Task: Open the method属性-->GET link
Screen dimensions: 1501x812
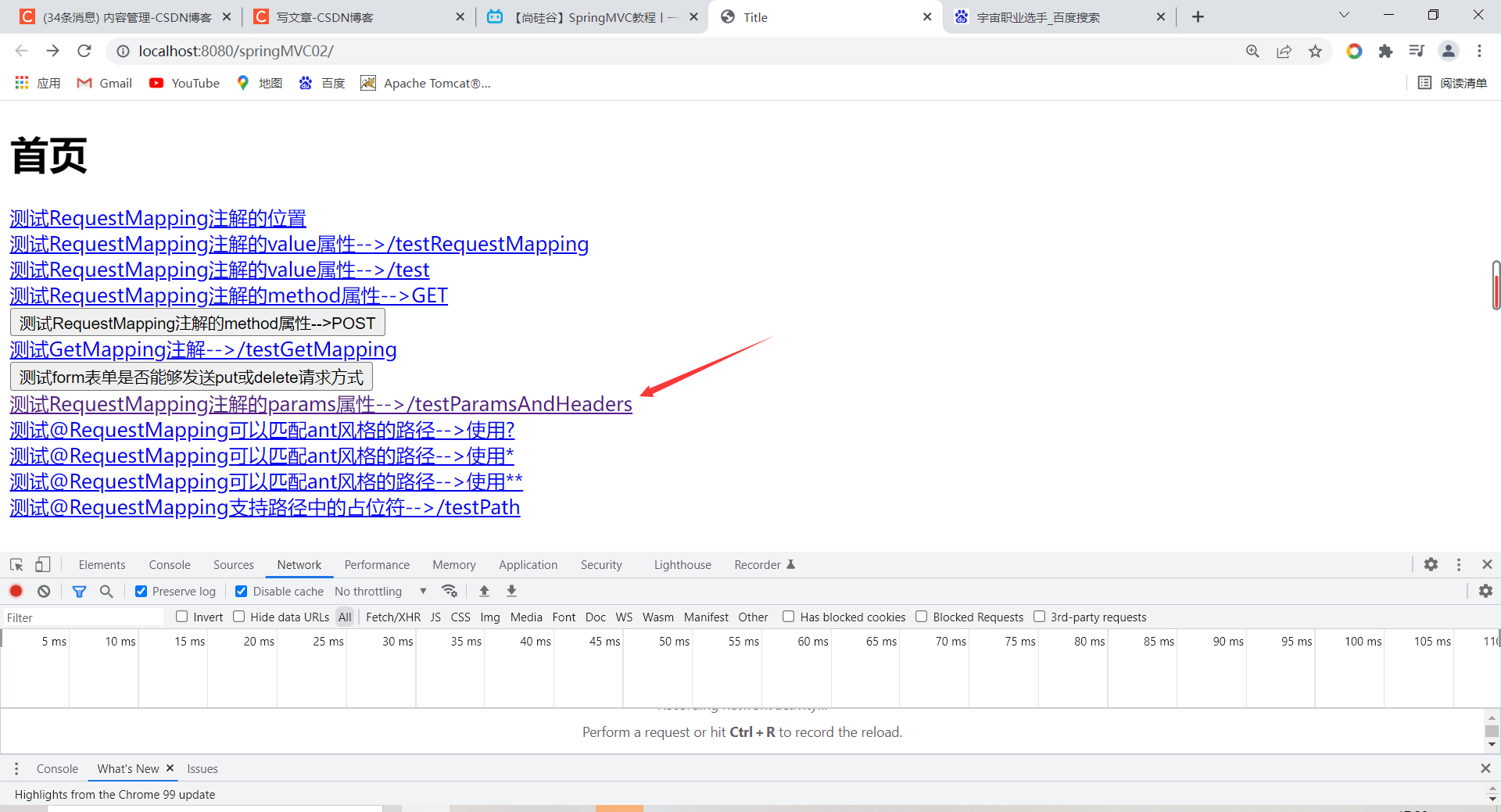Action: pyautogui.click(x=229, y=295)
